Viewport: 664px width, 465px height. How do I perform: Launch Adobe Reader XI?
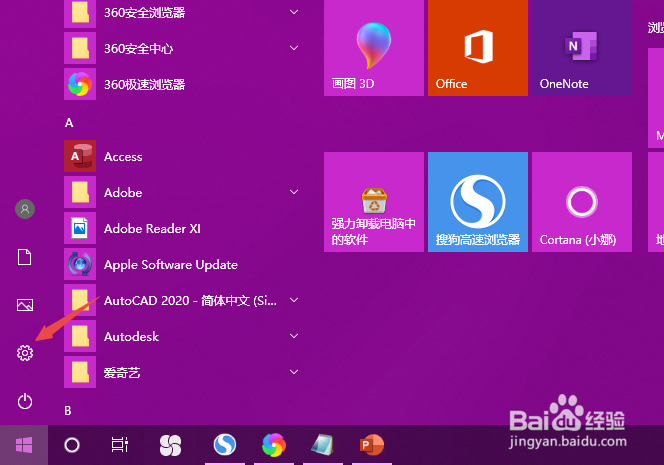(182, 228)
